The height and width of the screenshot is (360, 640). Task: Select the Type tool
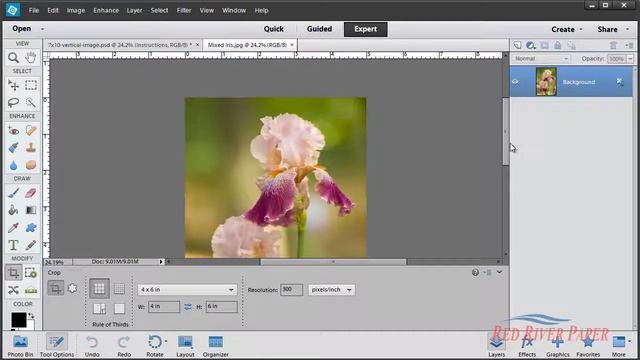point(13,245)
